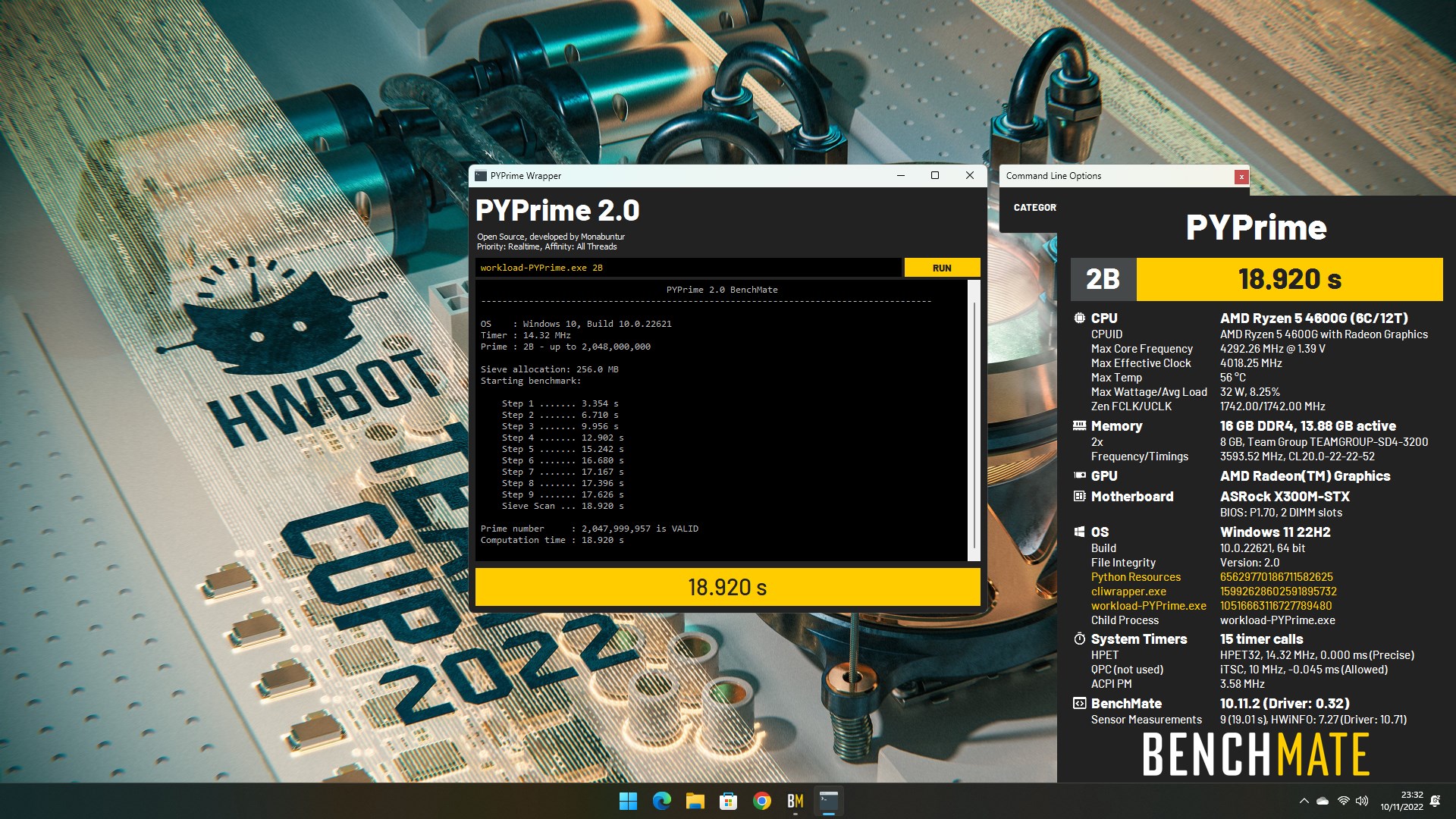1456x819 pixels.
Task: Click the PYPrime Wrapper title bar console icon
Action: [481, 176]
